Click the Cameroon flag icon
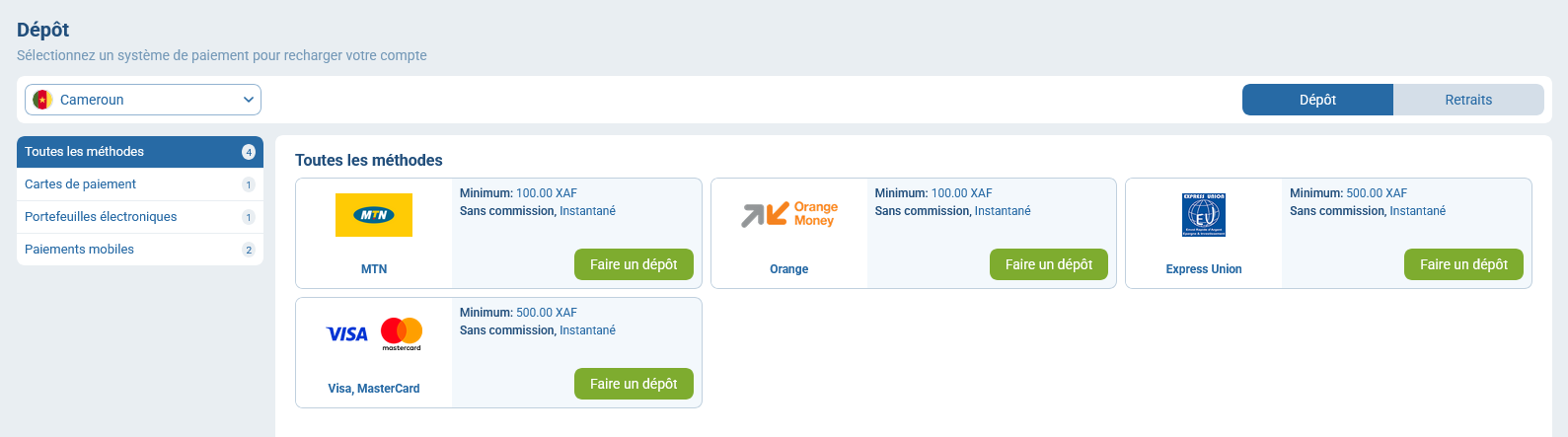This screenshot has width=1568, height=437. pyautogui.click(x=42, y=100)
